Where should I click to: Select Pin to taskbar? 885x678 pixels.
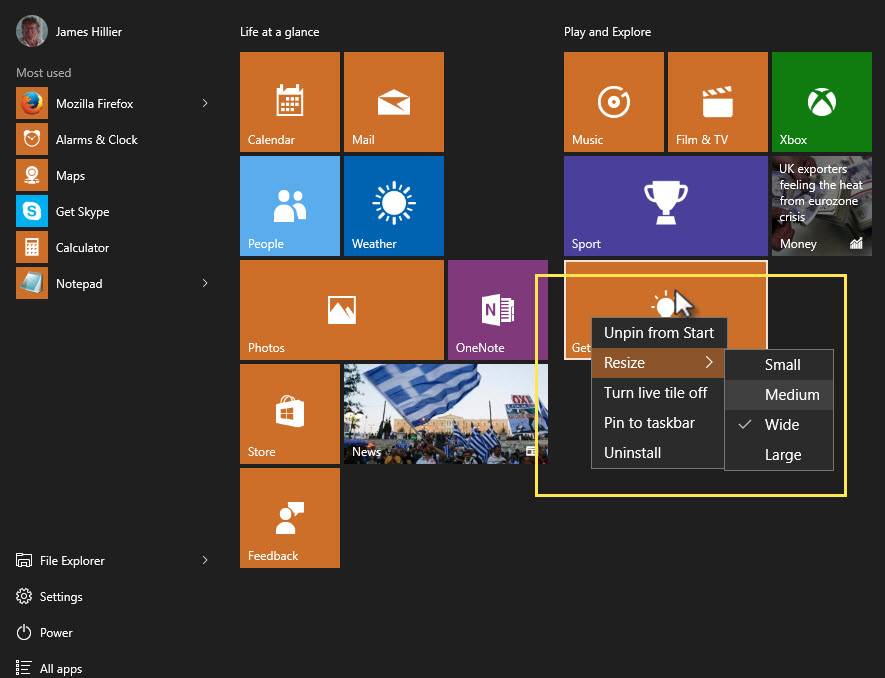(x=658, y=423)
